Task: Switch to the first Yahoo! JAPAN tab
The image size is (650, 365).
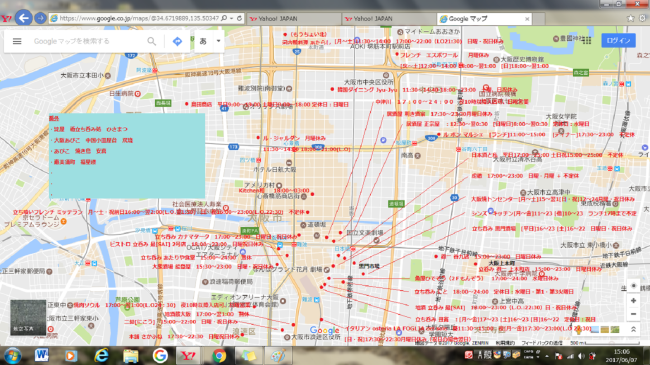Action: point(294,19)
